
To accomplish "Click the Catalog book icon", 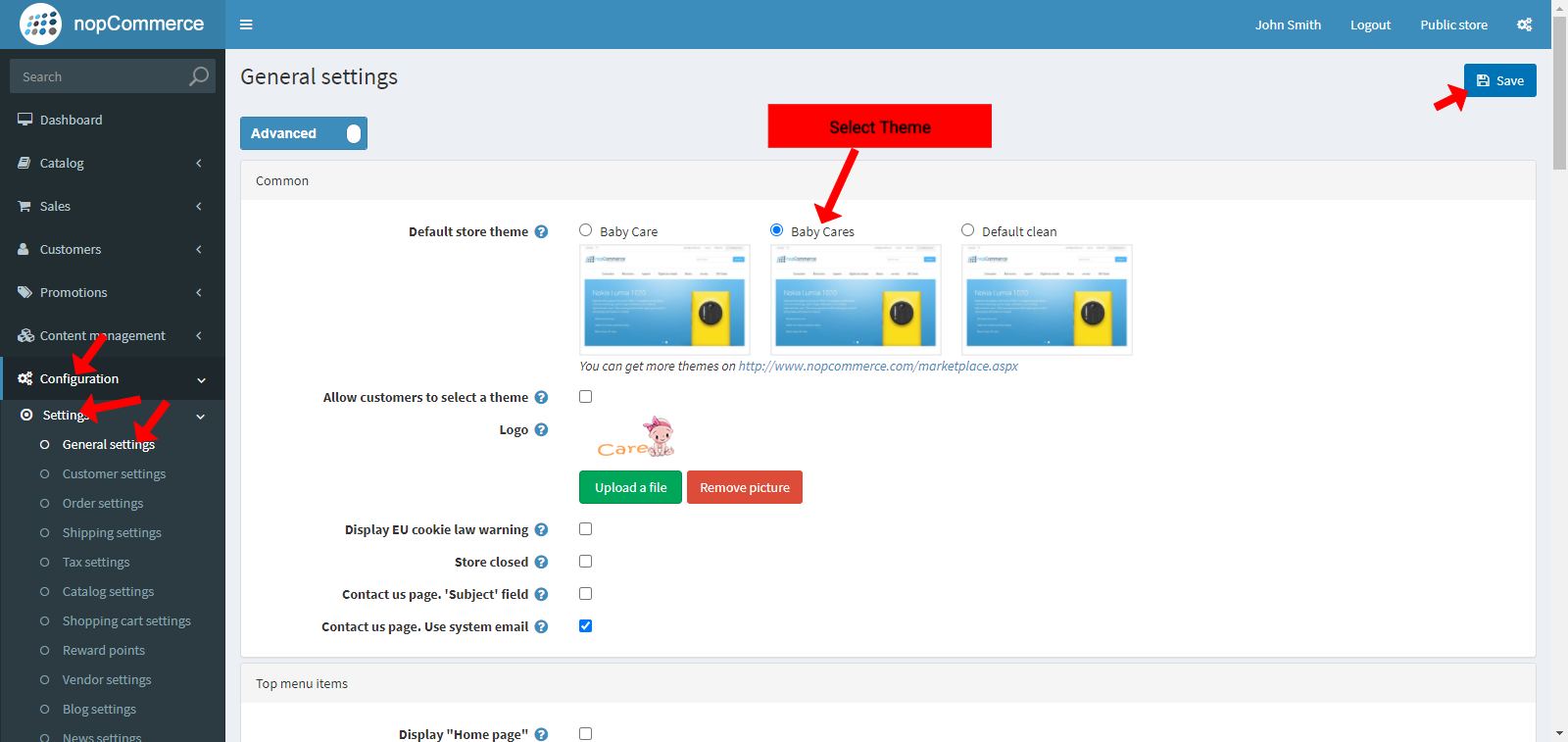I will click(24, 163).
